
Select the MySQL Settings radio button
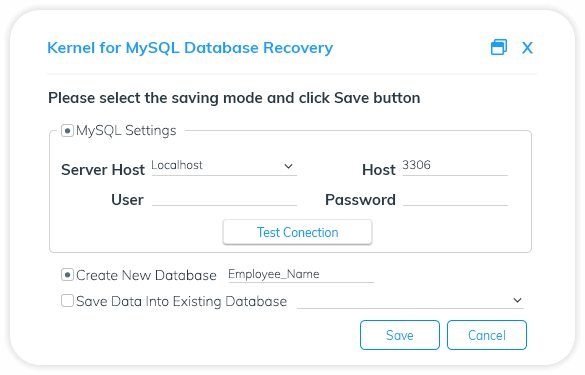click(67, 131)
